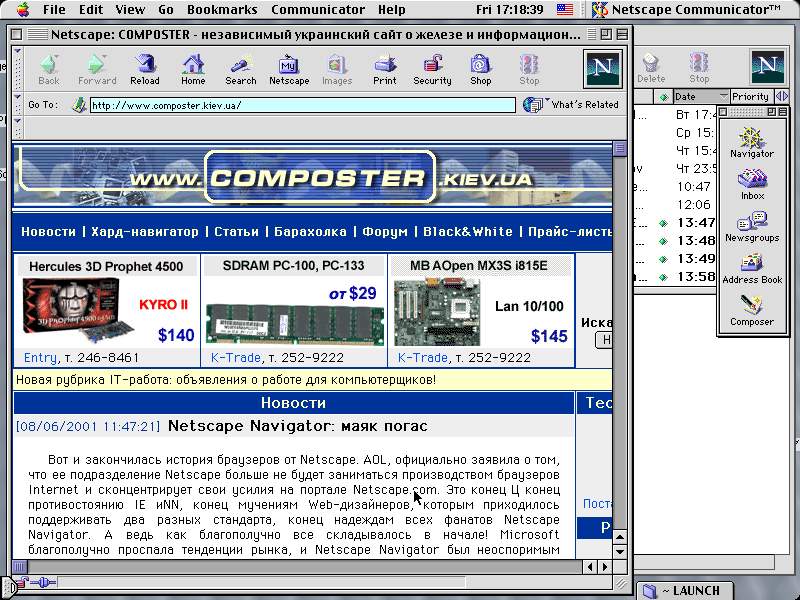Toggle unread flag for the 13:48 message
The height and width of the screenshot is (600, 800).
coord(663,241)
